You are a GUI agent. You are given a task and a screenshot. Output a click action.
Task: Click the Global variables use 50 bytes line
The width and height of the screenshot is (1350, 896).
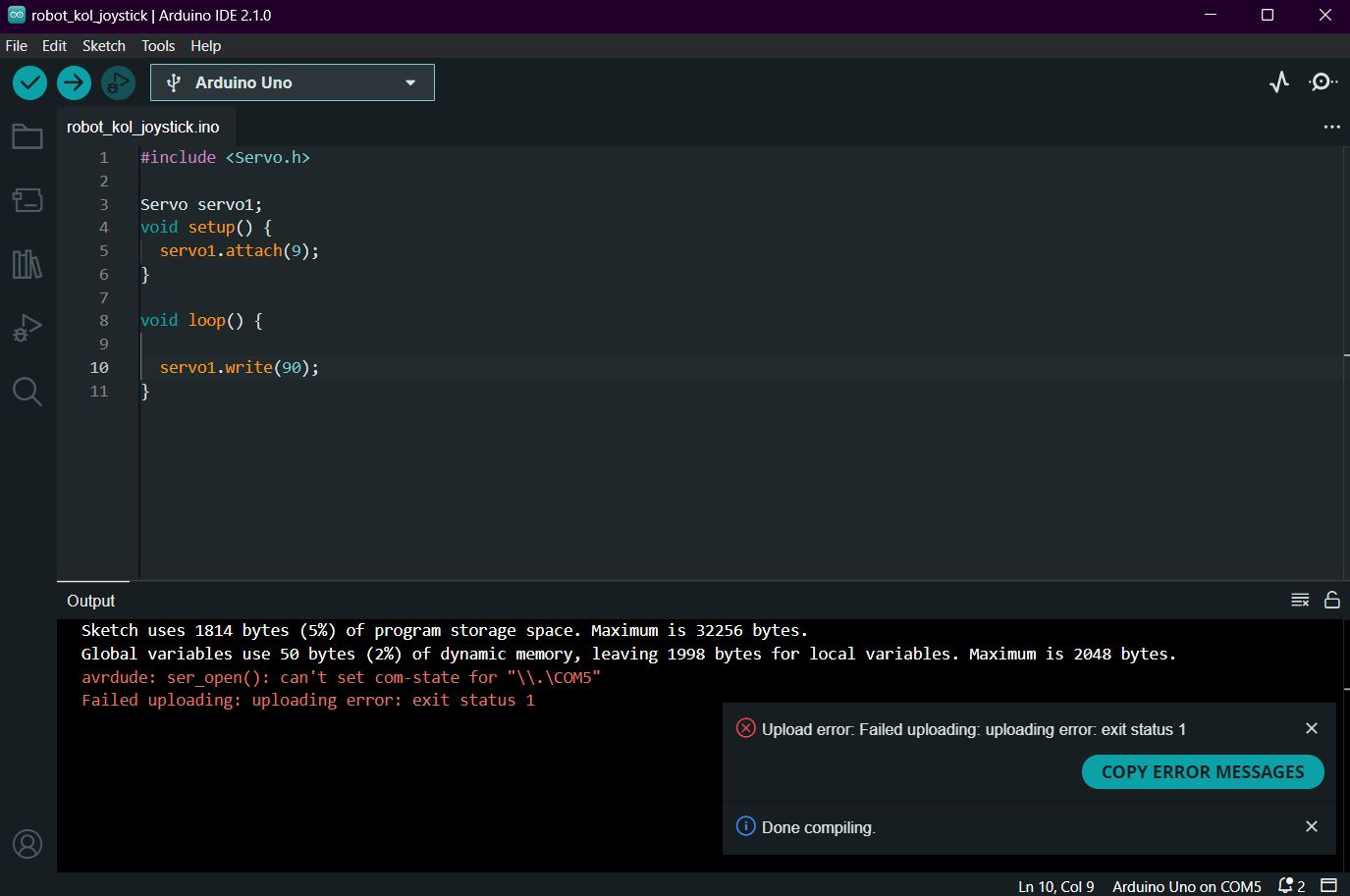(x=628, y=655)
